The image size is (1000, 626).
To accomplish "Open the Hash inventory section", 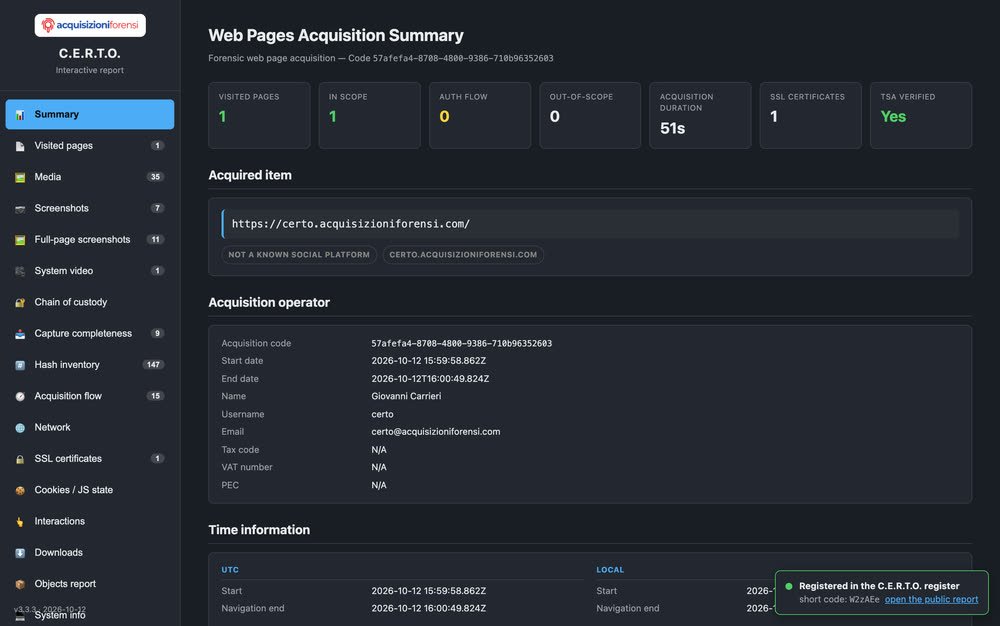I will 90,365.
